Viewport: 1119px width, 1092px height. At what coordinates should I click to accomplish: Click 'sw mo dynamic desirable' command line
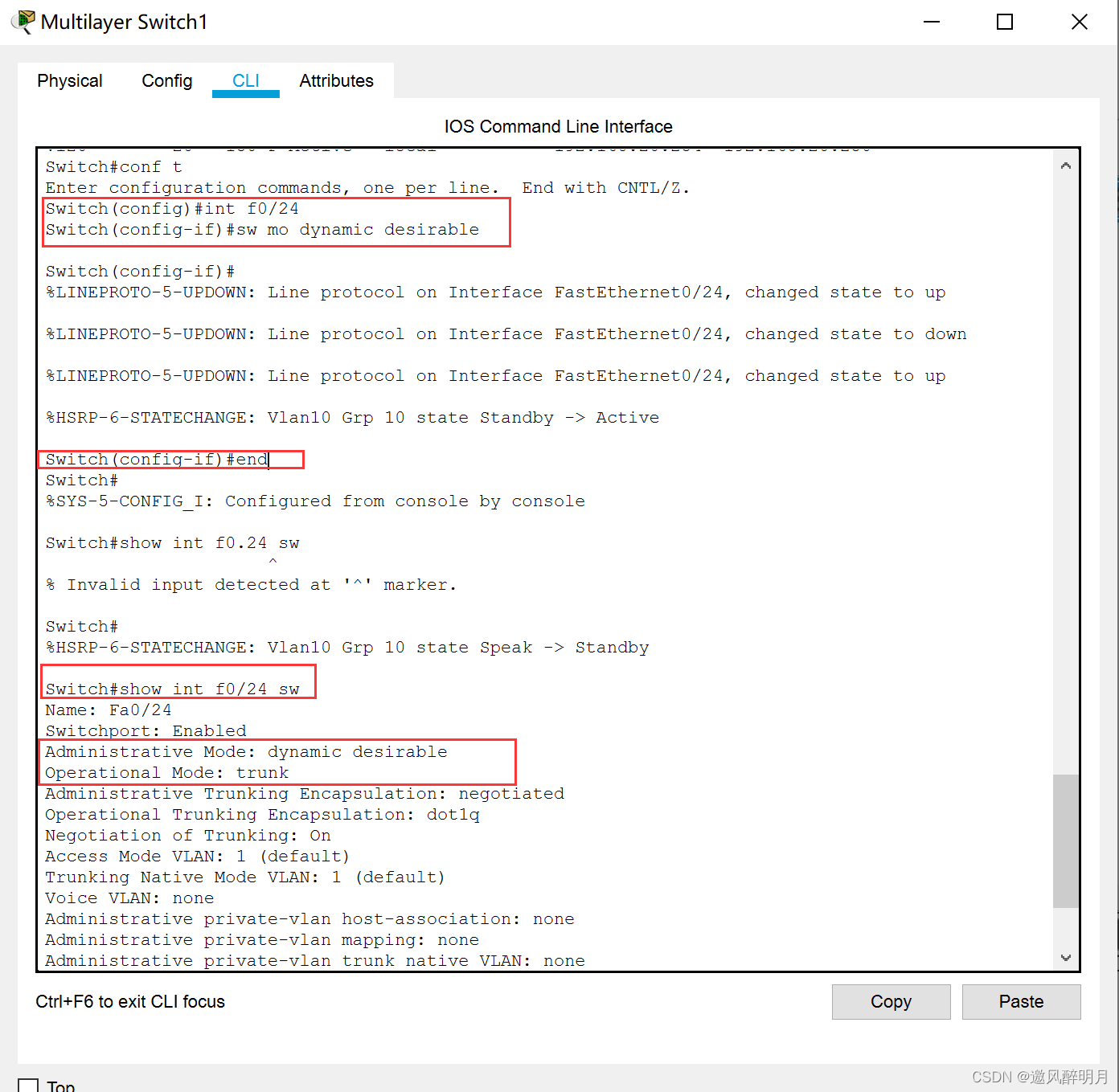(262, 229)
